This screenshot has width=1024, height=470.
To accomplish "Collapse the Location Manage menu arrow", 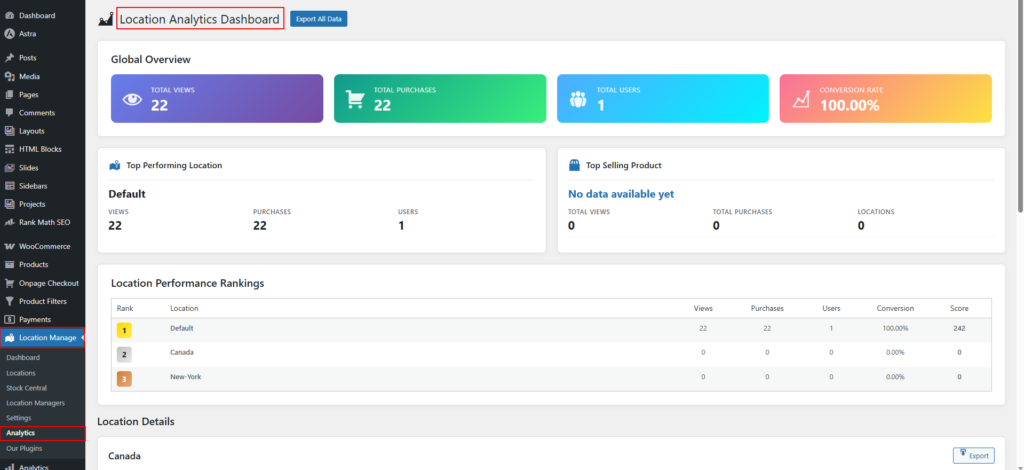I will click(x=83, y=338).
